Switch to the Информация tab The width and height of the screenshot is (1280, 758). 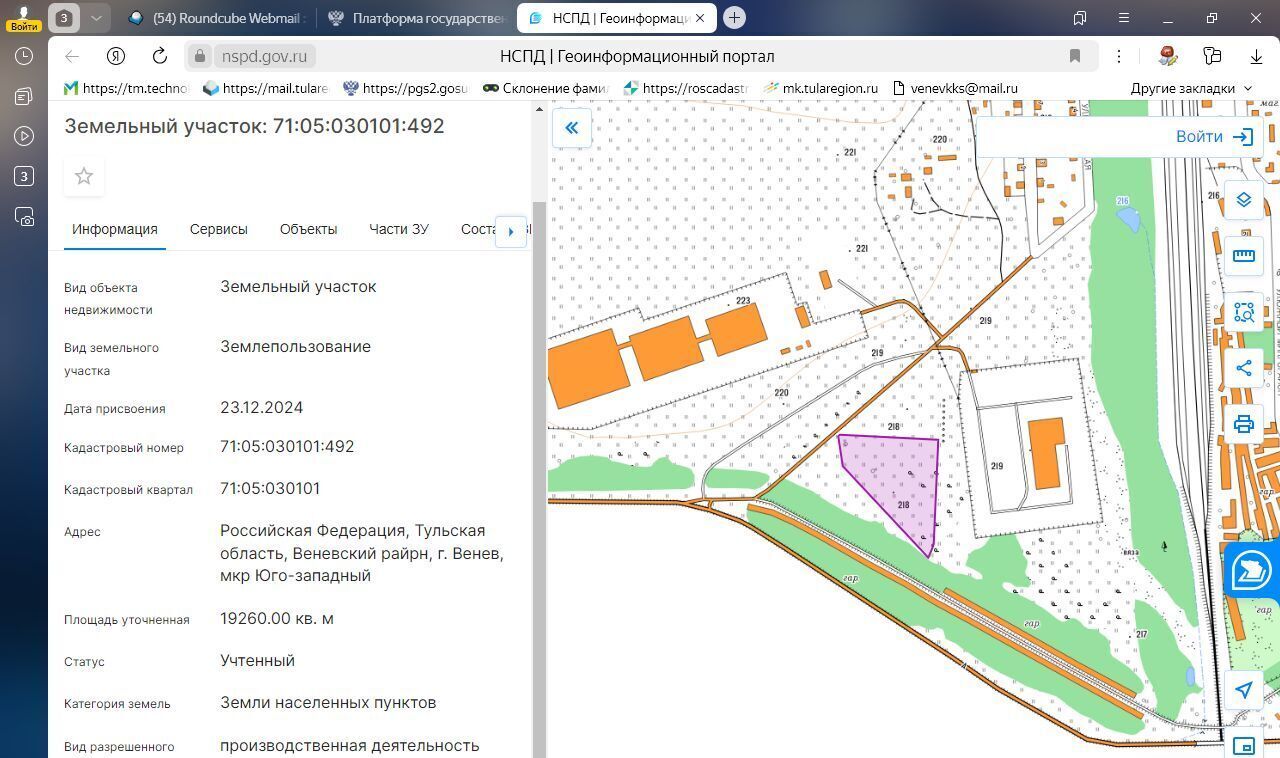115,229
